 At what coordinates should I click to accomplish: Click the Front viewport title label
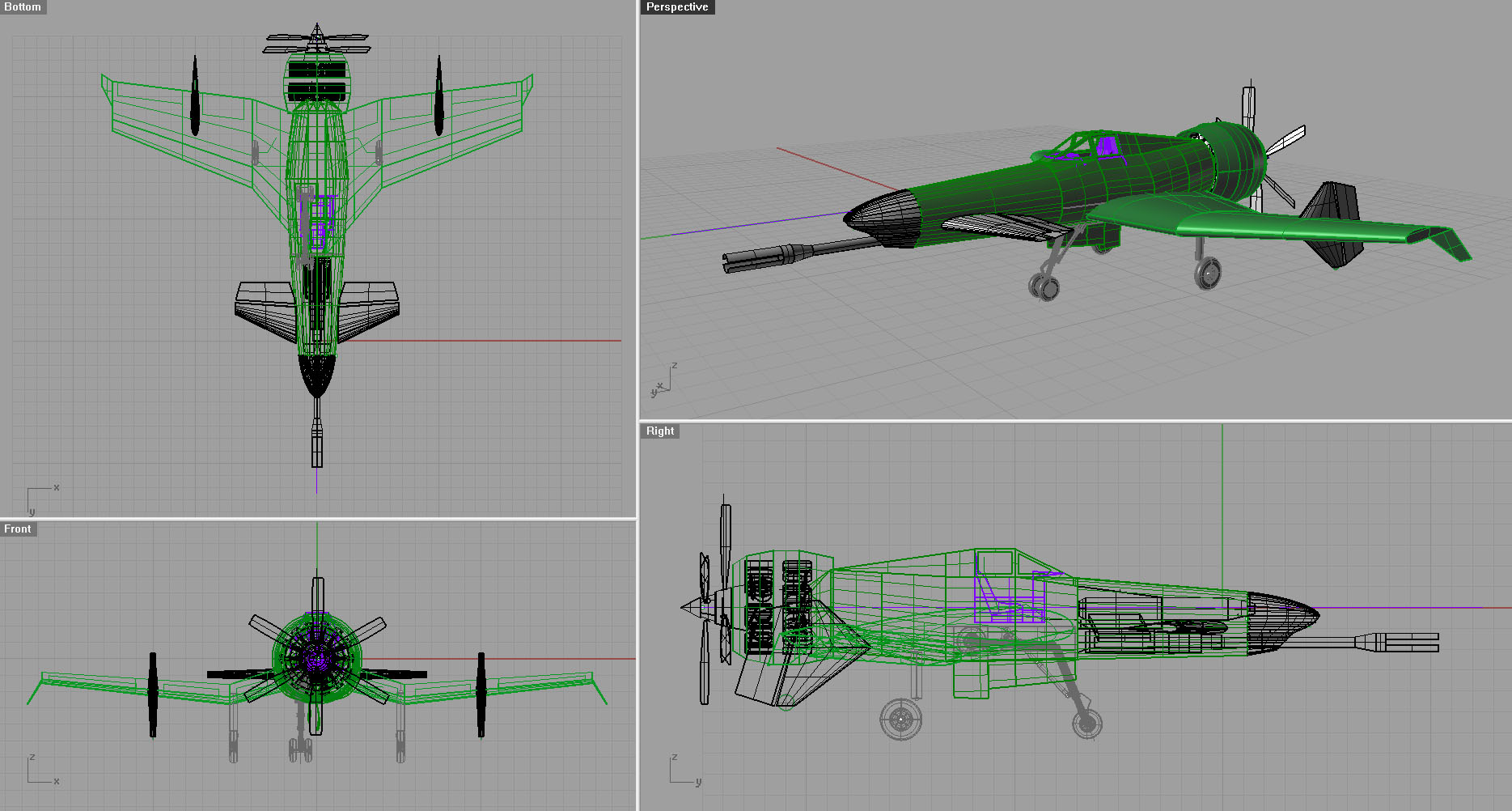point(18,529)
